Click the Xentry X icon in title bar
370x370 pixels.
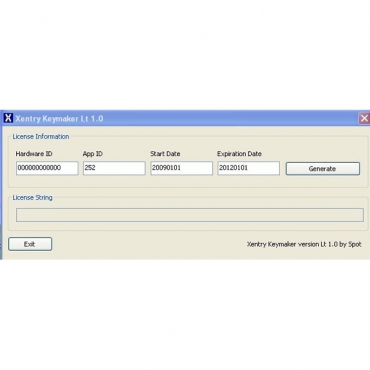(8, 118)
